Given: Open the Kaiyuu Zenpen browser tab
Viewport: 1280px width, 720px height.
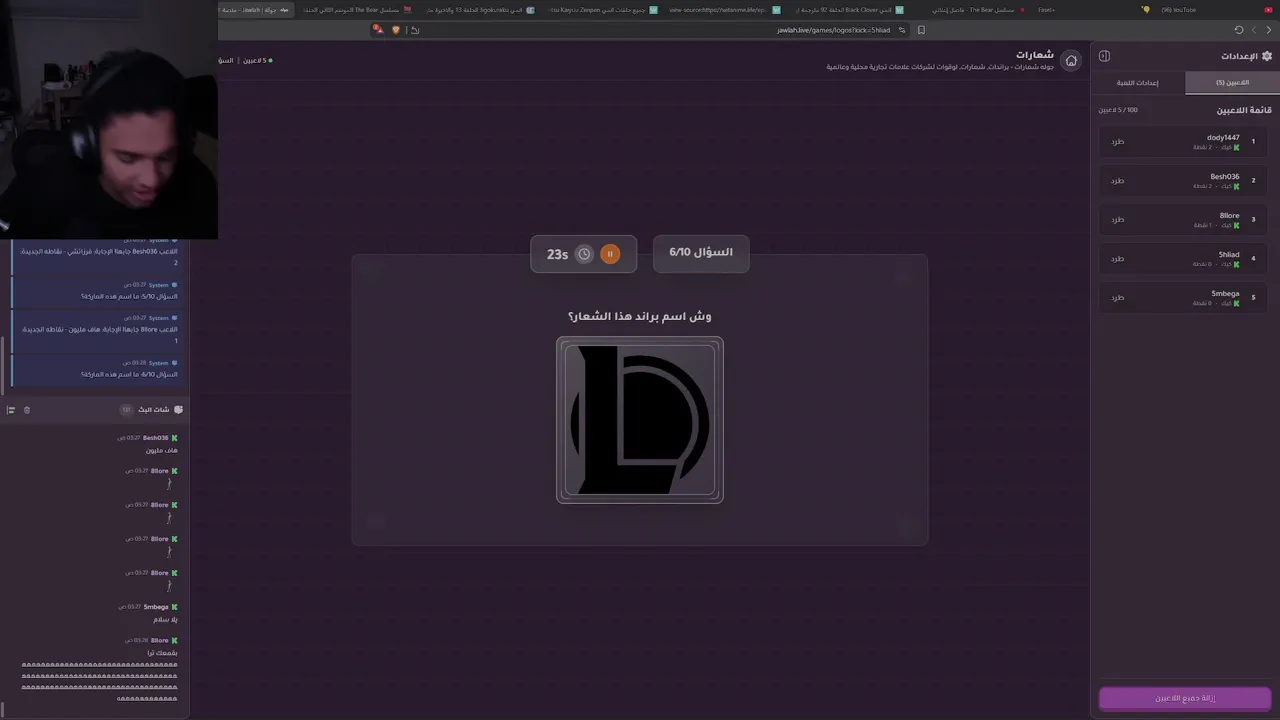Looking at the screenshot, I should tap(603, 9).
